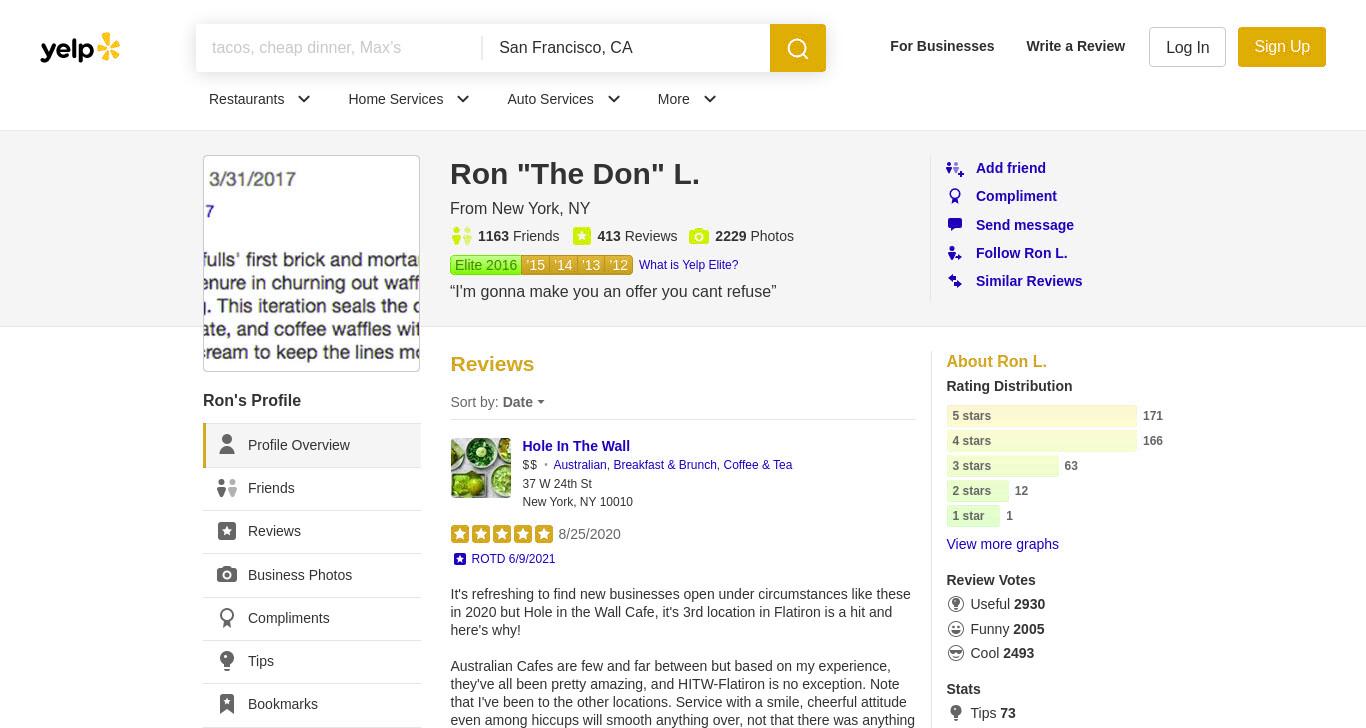
Task: Click the Compliments sidebar icon
Action: pos(227,618)
